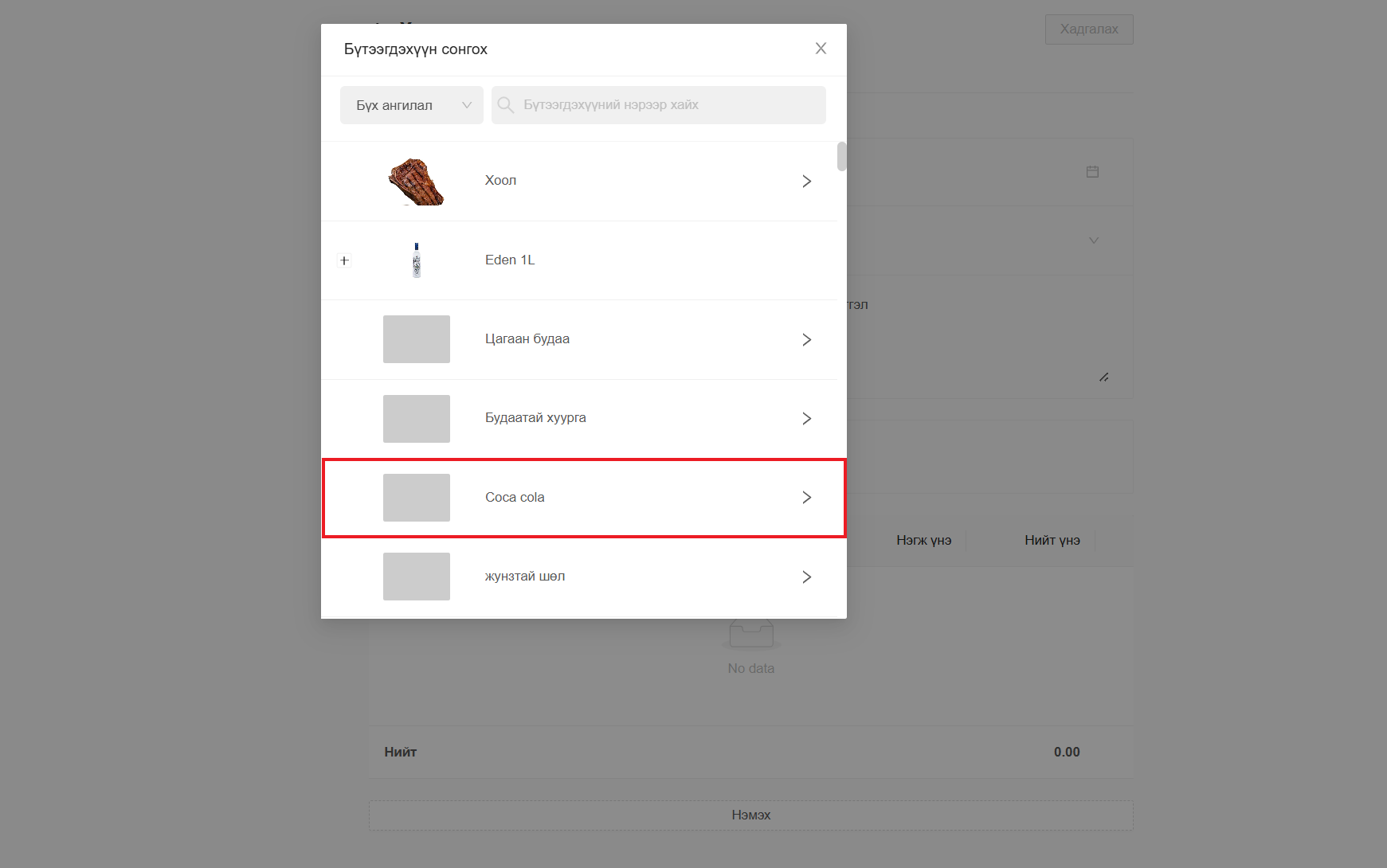Image resolution: width=1387 pixels, height=868 pixels.
Task: Click the product name search field
Action: [669, 105]
